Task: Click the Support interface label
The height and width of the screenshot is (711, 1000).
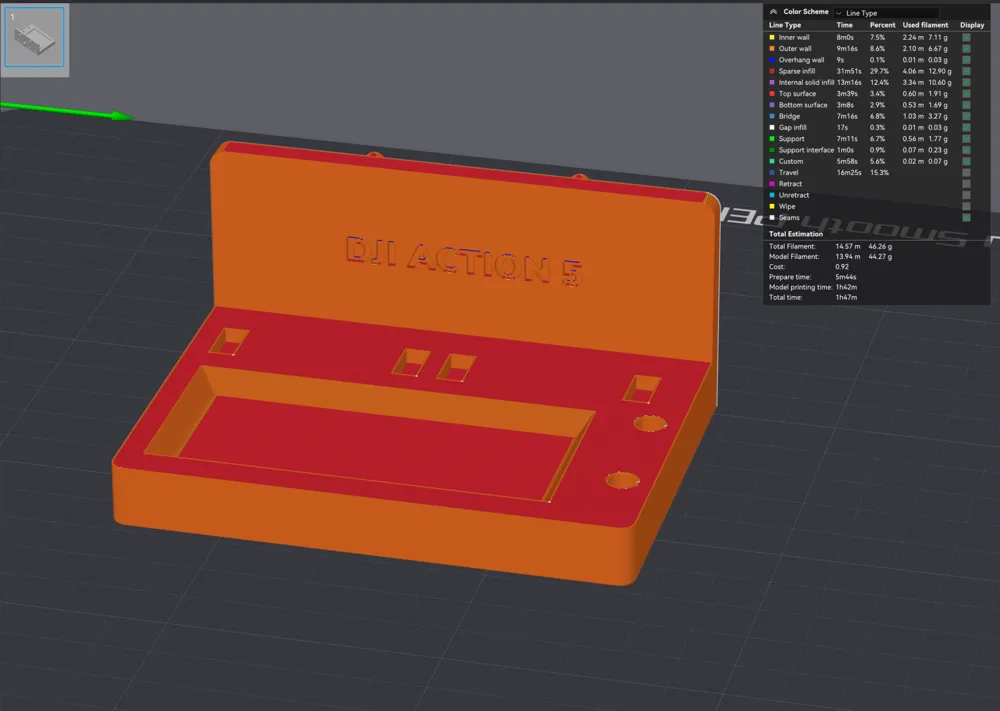Action: 806,150
